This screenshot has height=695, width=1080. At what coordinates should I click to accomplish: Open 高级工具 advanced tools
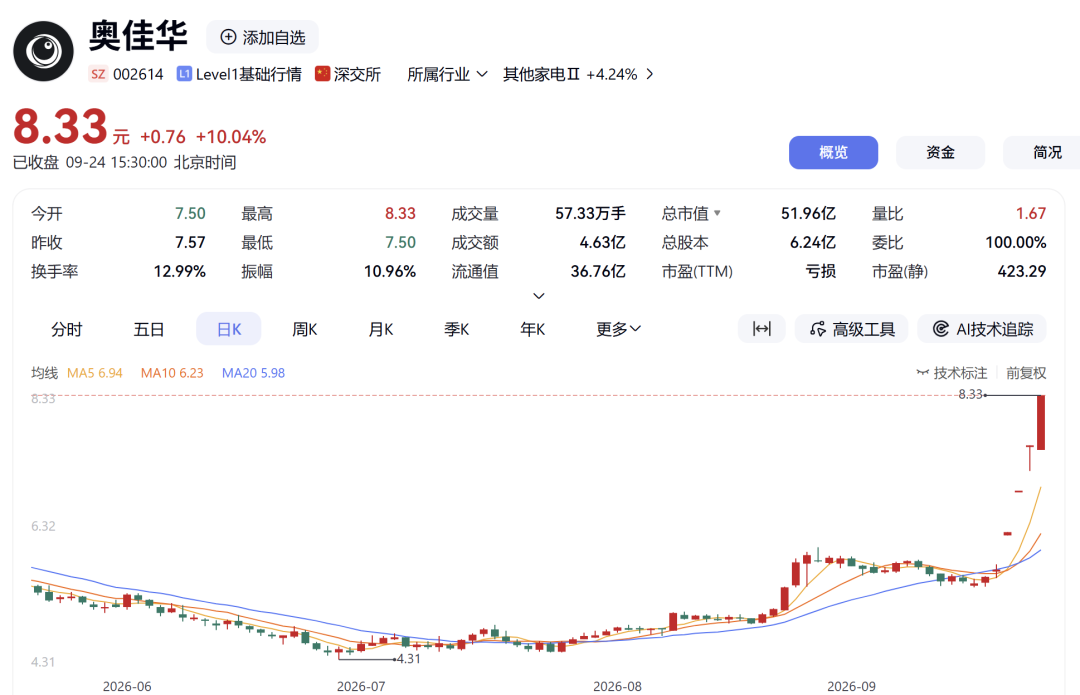click(851, 329)
